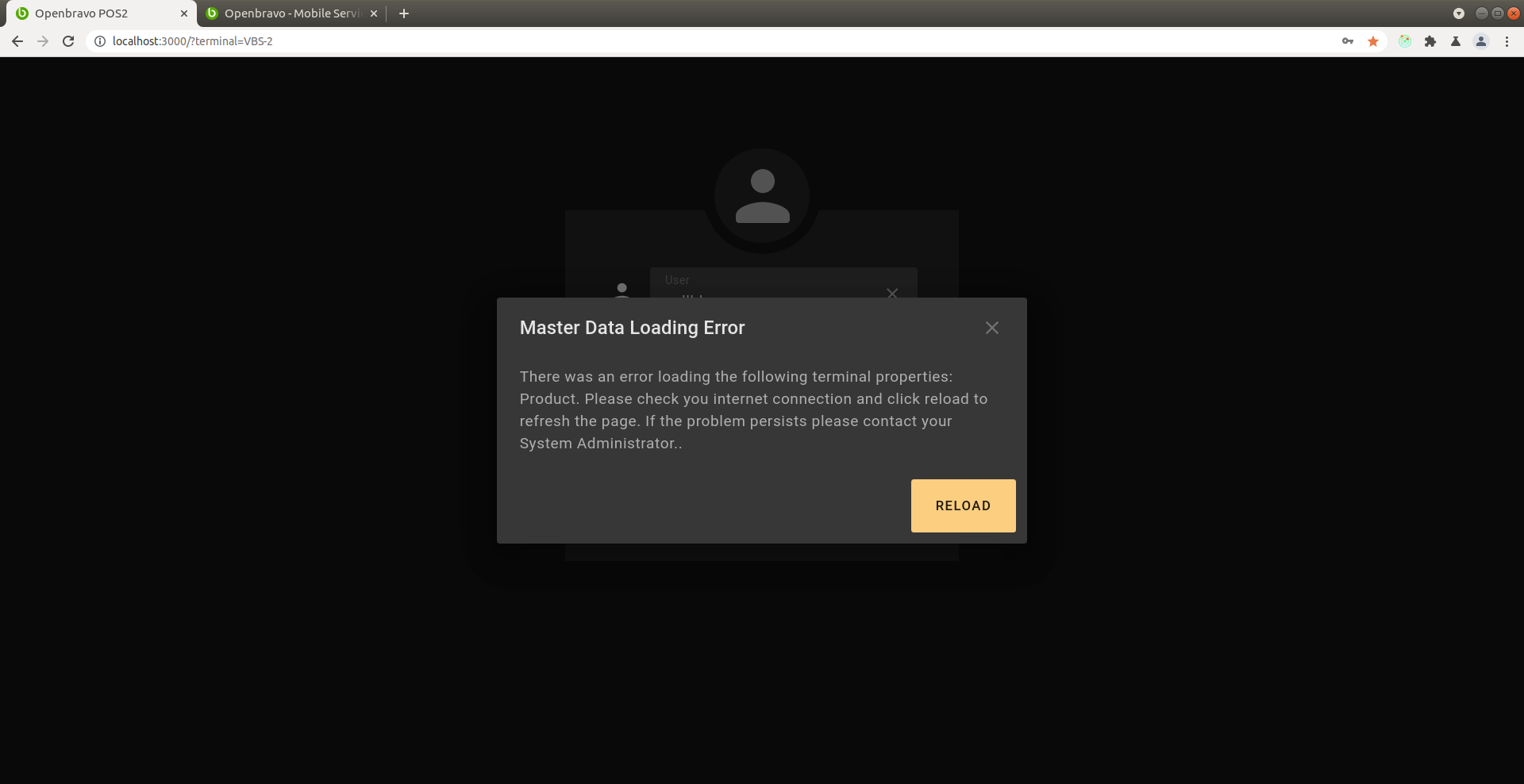Close the Openbravo POS2 browser tab

(x=184, y=13)
